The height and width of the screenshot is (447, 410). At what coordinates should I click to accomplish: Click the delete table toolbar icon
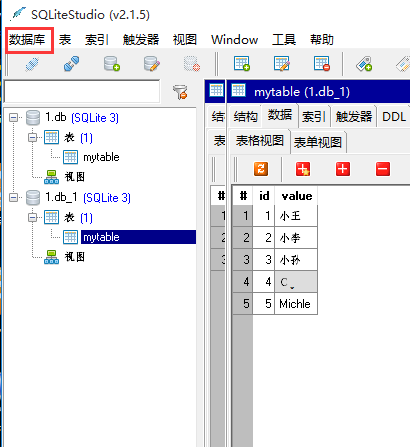pos(322,64)
